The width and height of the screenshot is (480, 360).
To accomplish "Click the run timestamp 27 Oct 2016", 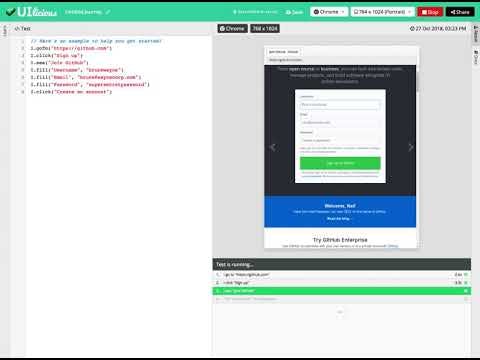I will point(438,29).
